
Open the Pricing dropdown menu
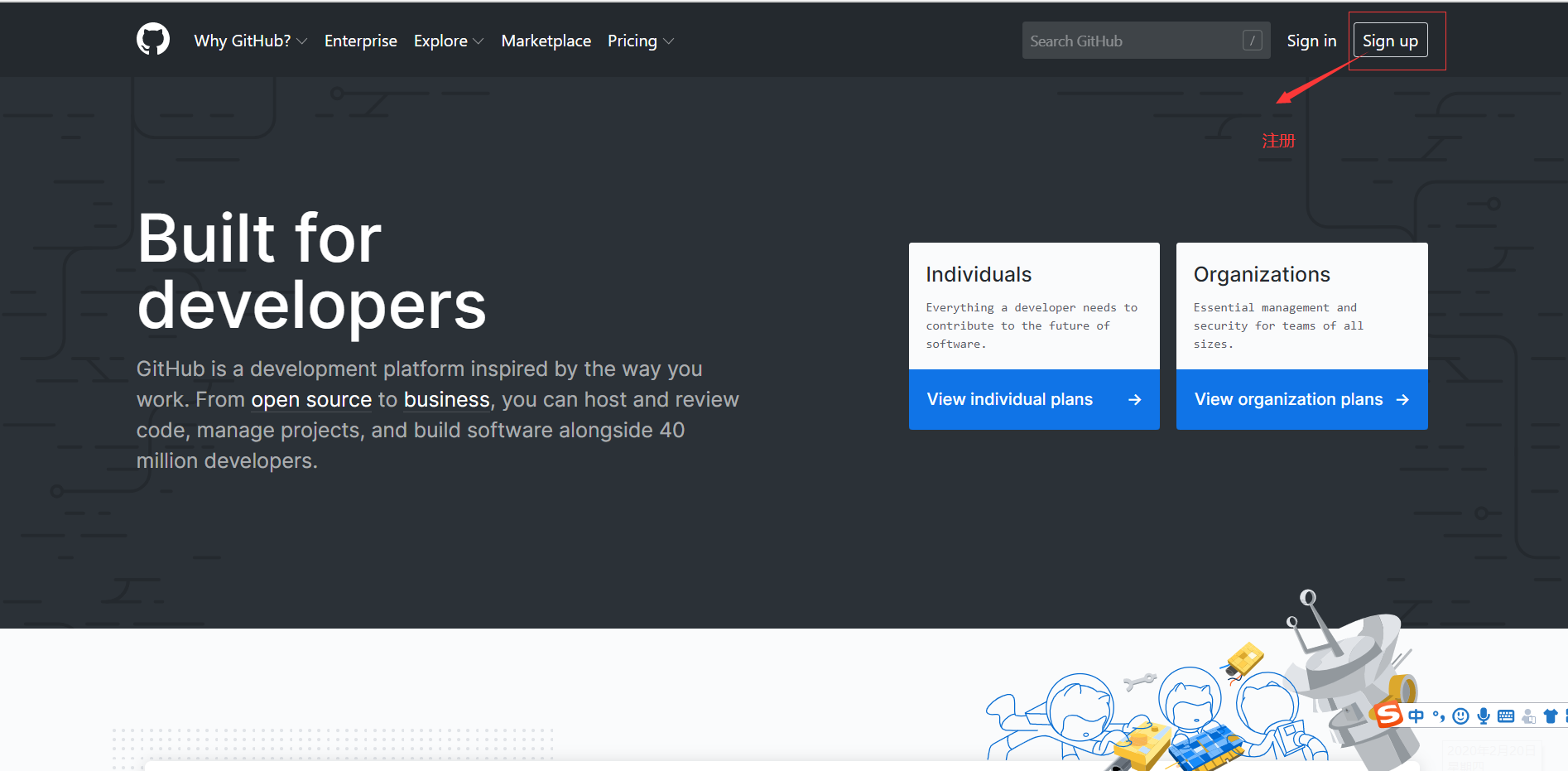tap(640, 41)
